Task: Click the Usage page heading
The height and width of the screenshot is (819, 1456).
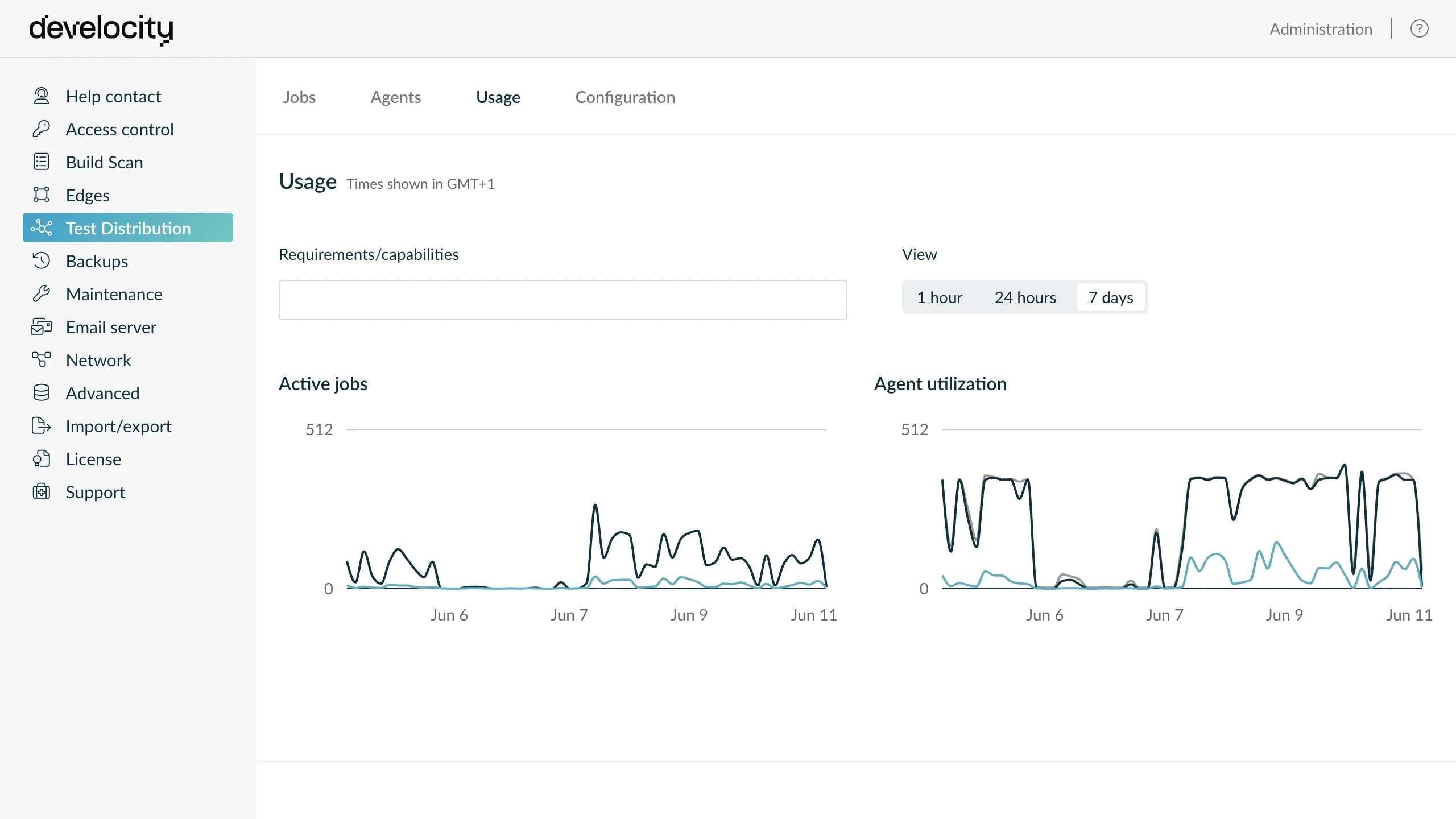Action: click(x=308, y=181)
